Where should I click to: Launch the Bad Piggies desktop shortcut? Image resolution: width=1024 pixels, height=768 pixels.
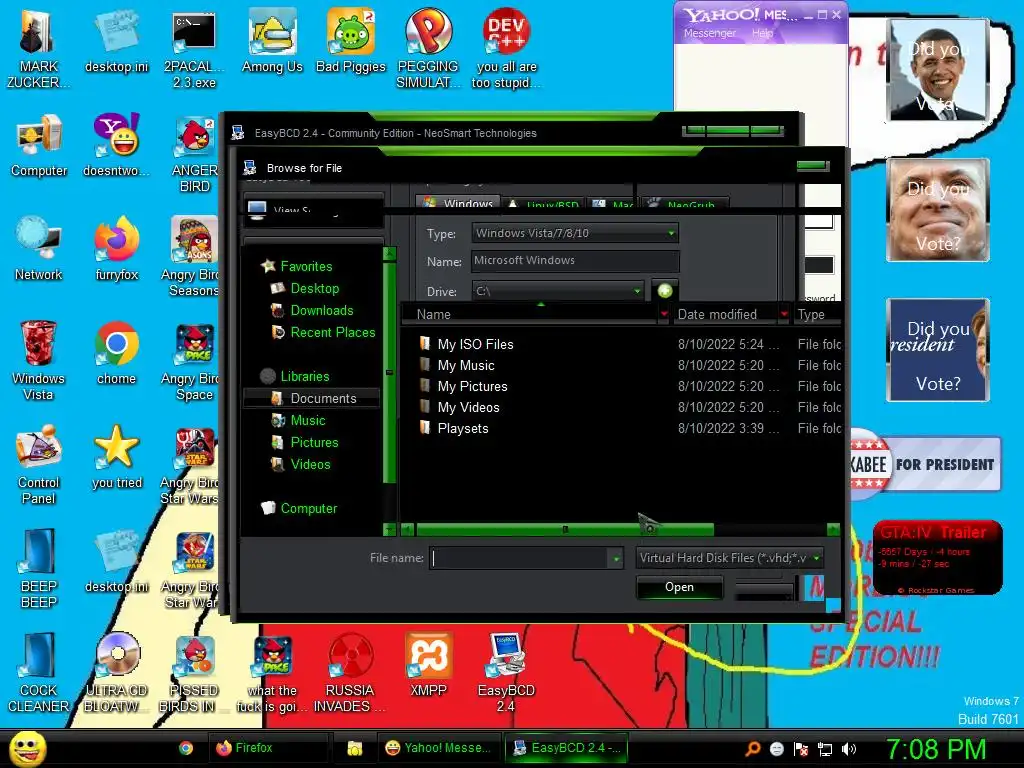pos(351,41)
